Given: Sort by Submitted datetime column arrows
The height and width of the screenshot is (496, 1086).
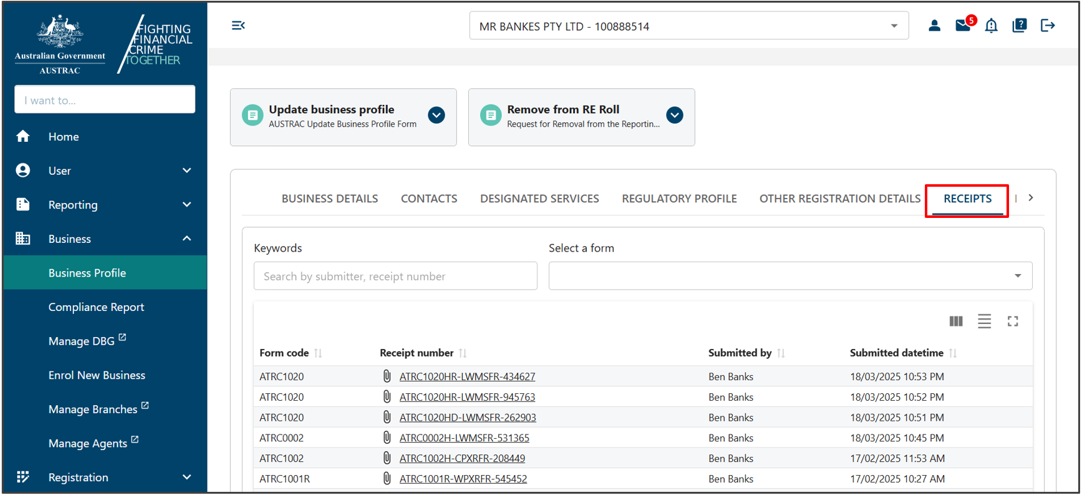Looking at the screenshot, I should pos(953,353).
